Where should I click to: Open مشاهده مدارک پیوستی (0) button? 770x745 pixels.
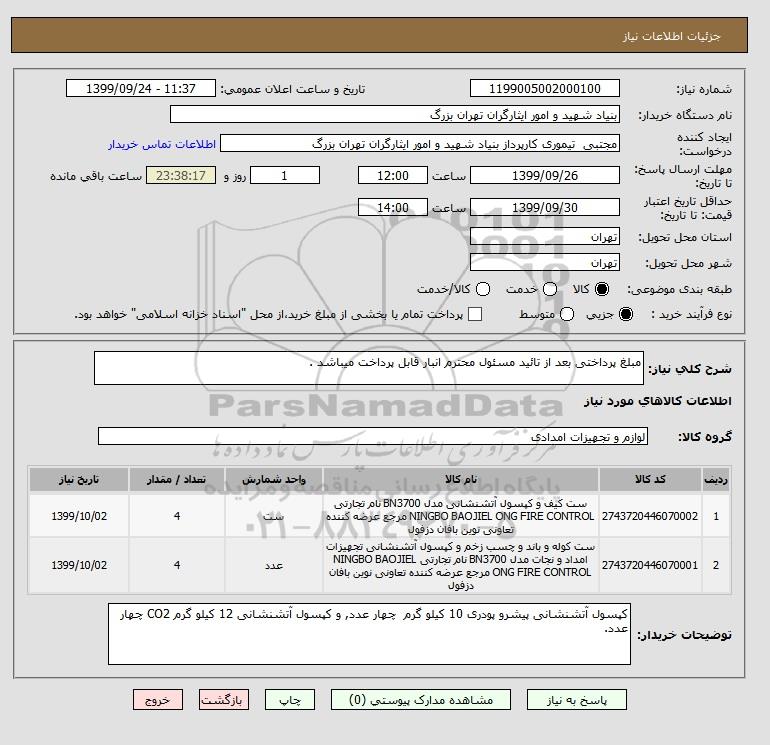tap(421, 700)
